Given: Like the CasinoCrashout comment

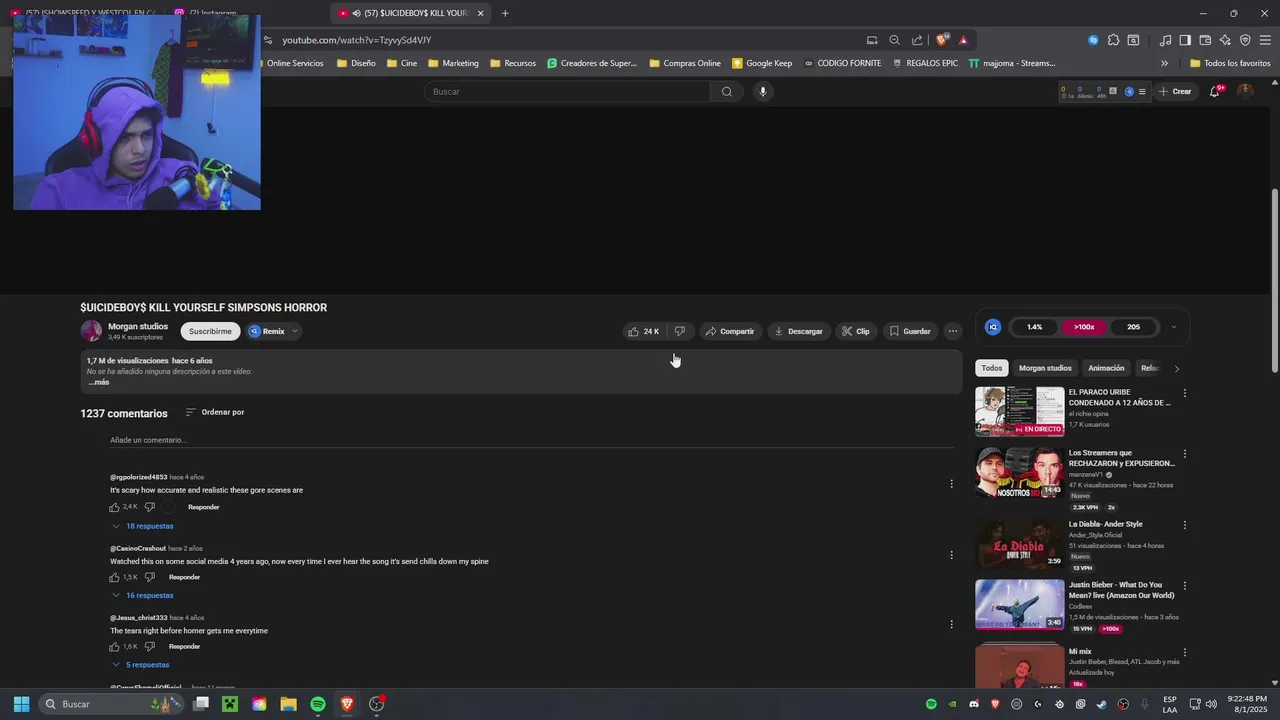Looking at the screenshot, I should 115,577.
